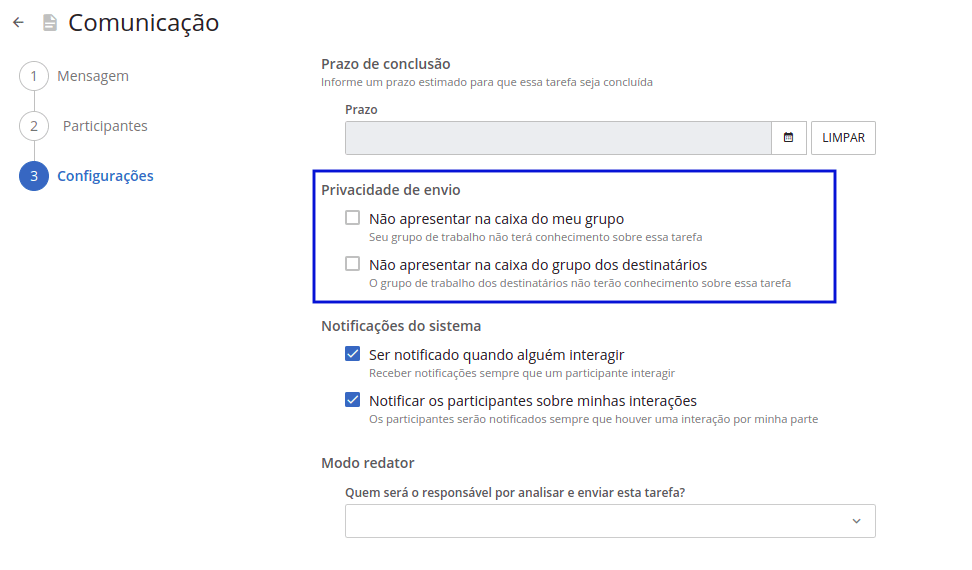Screen dimensions: 972x570
Task: Check 'Não apresentar na caixa do grupo dos destinatários'
Action: point(352,264)
